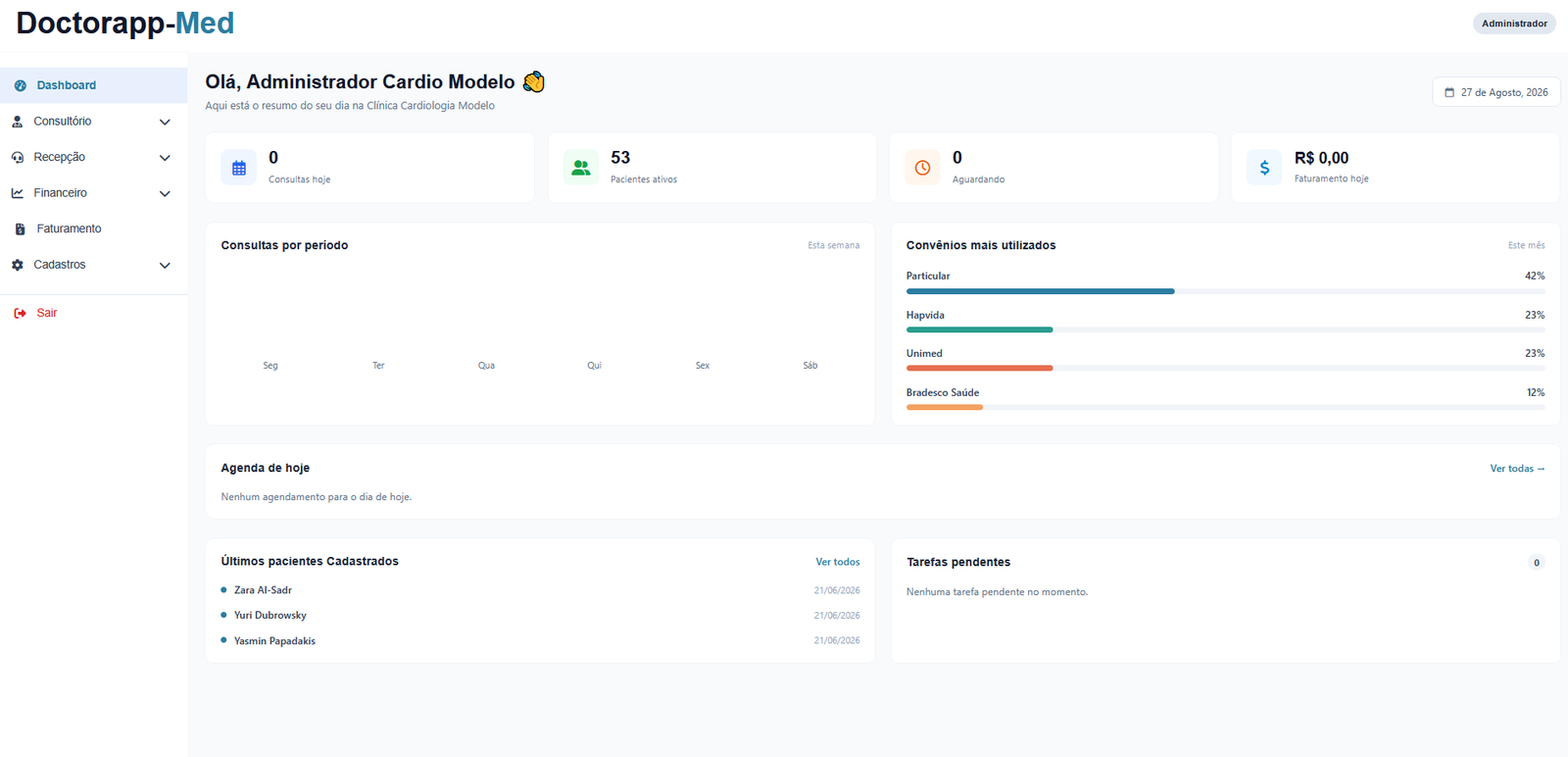Click Ver todos link for pacientes
The width and height of the screenshot is (1568, 757).
point(838,562)
